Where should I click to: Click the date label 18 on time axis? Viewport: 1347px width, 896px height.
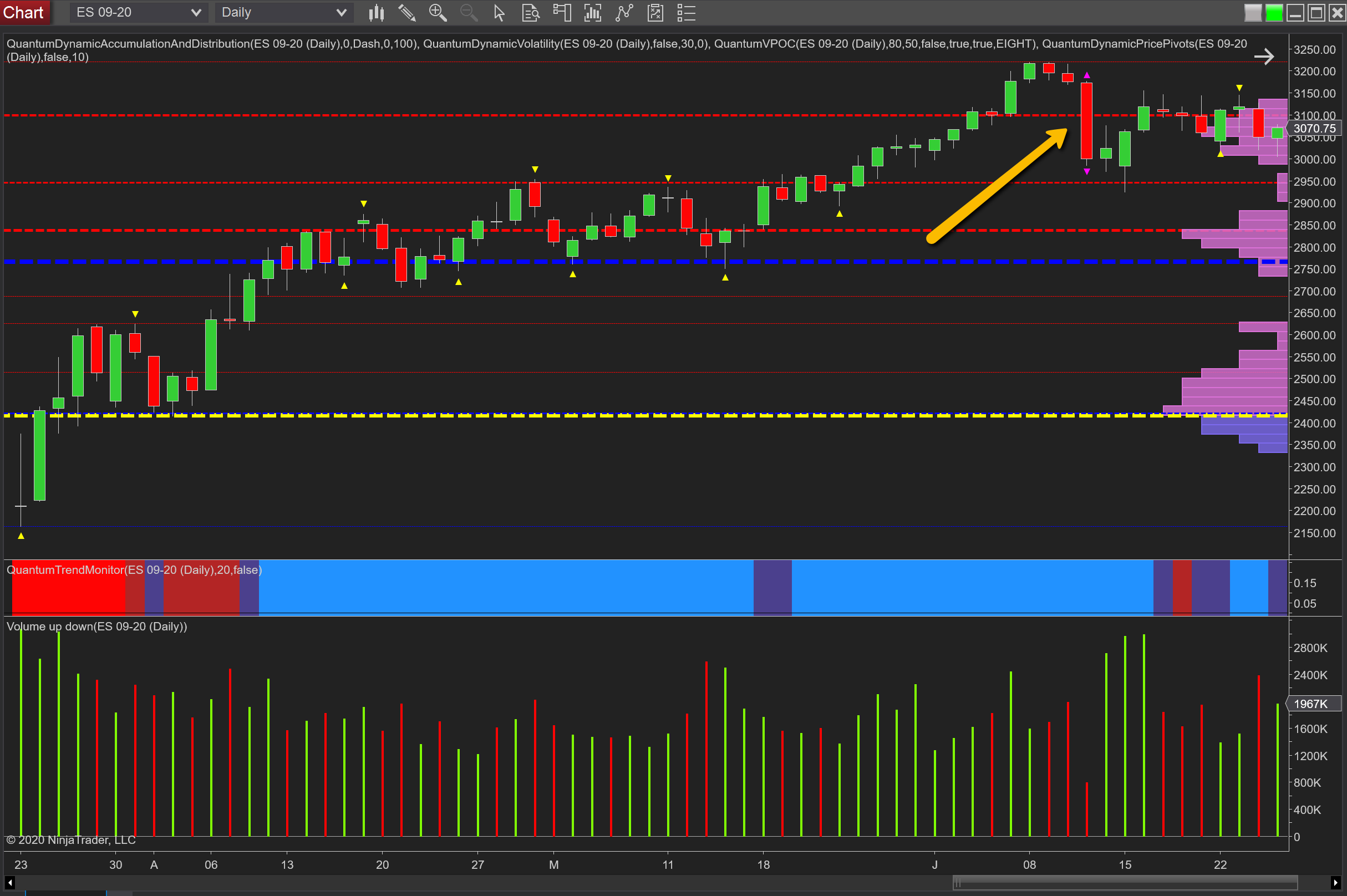(x=763, y=864)
